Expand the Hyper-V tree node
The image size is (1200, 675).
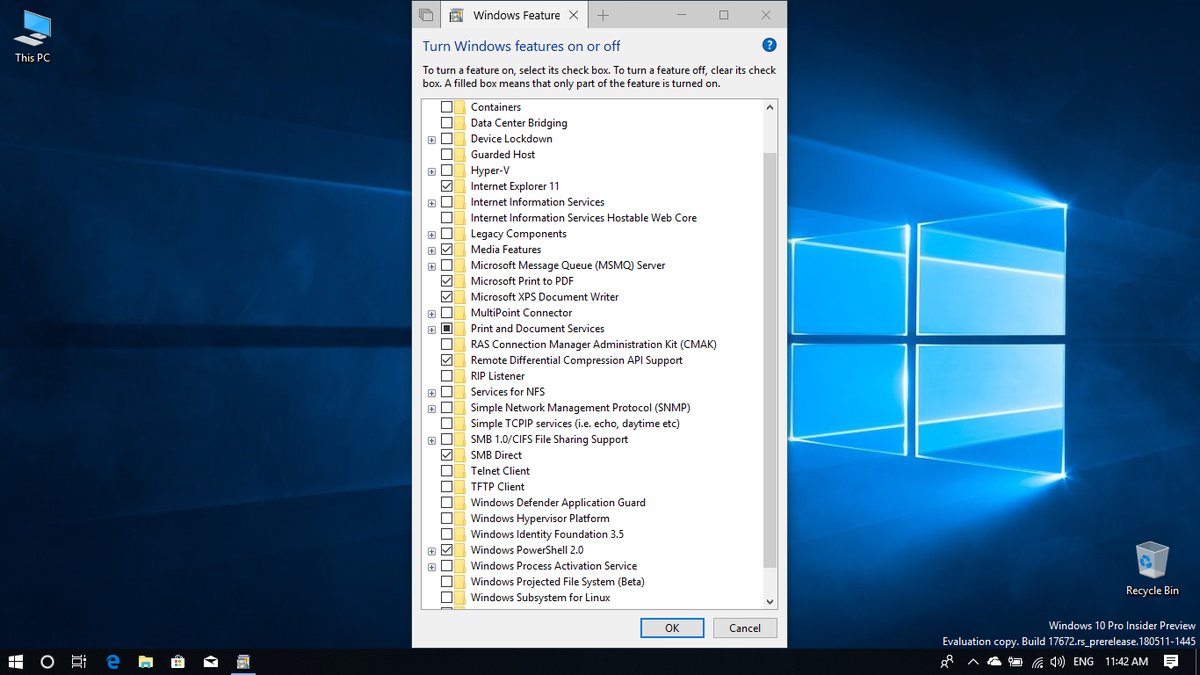tap(431, 170)
